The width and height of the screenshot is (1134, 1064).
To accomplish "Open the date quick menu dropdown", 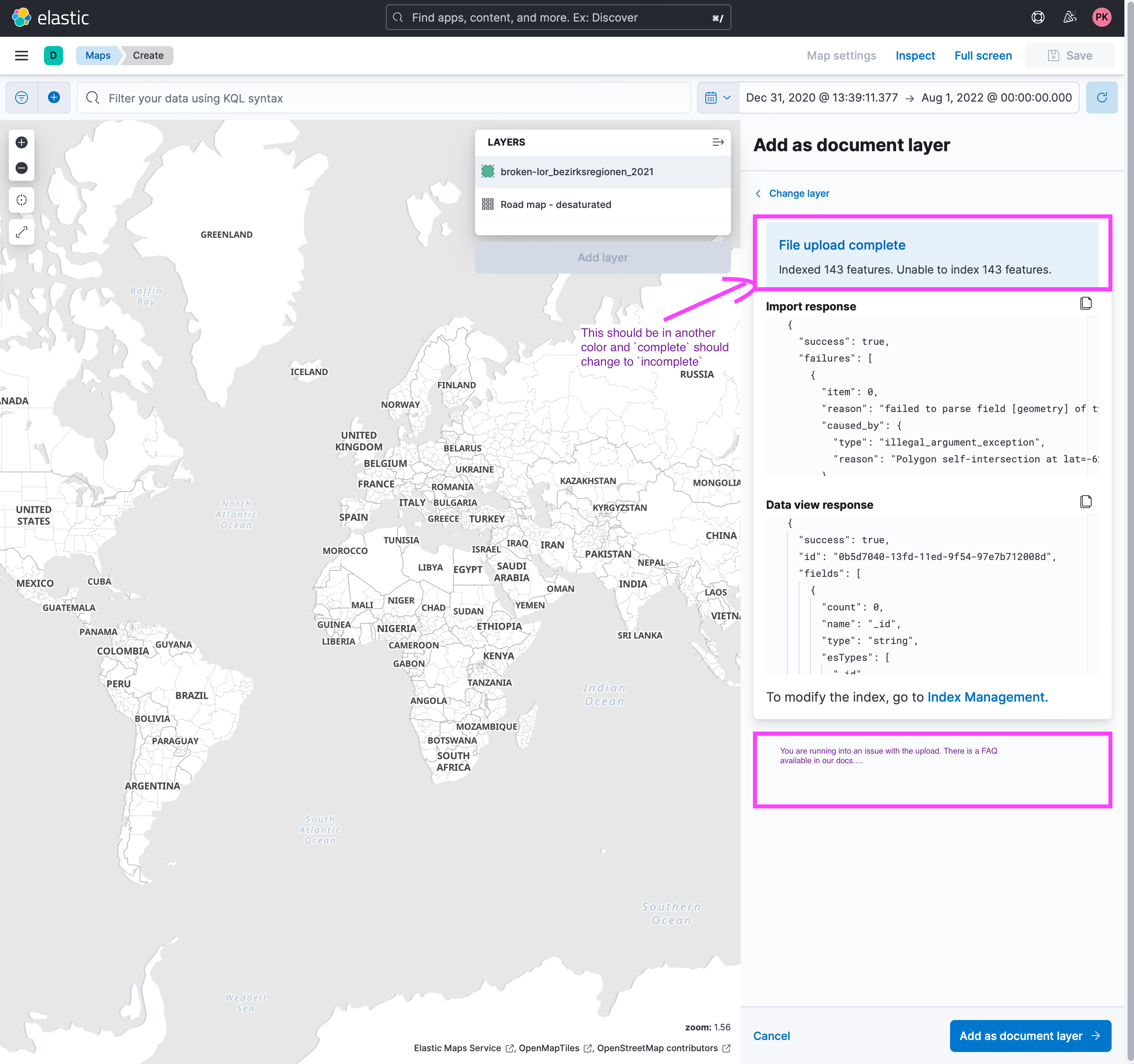I will tap(718, 98).
